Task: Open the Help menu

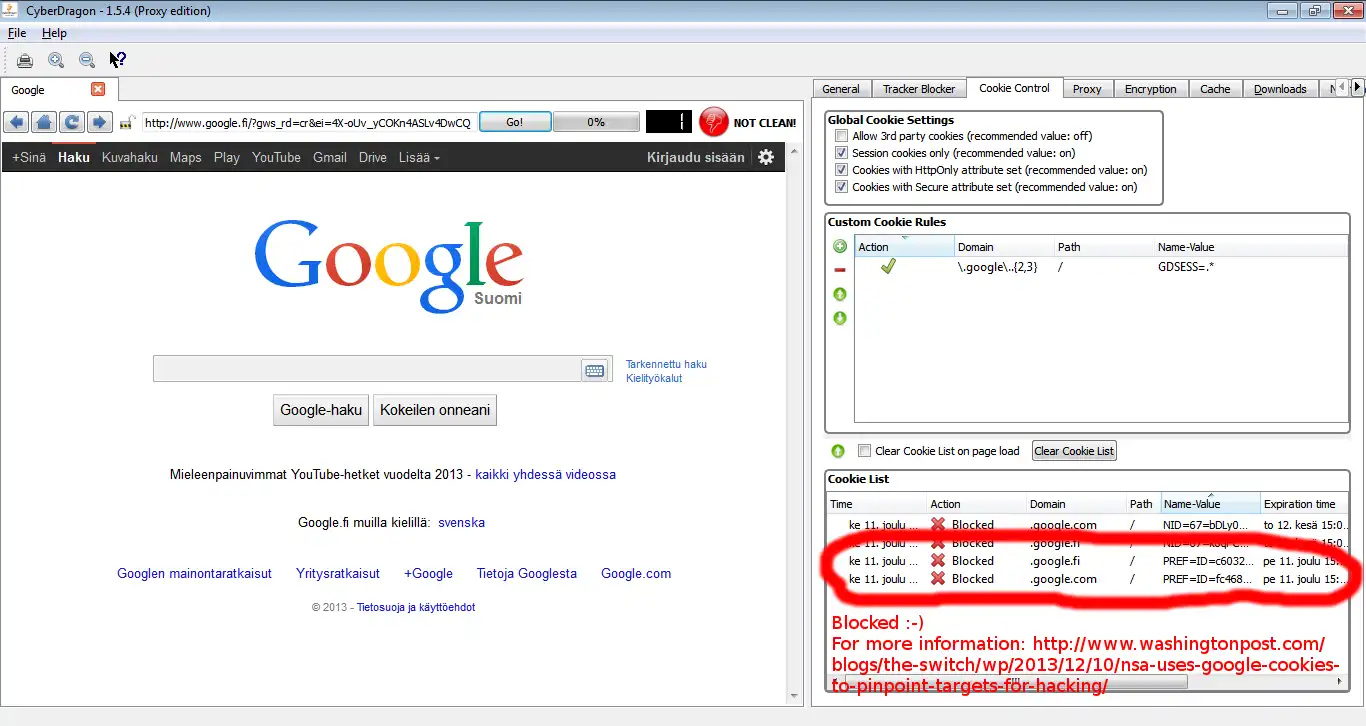Action: click(54, 33)
